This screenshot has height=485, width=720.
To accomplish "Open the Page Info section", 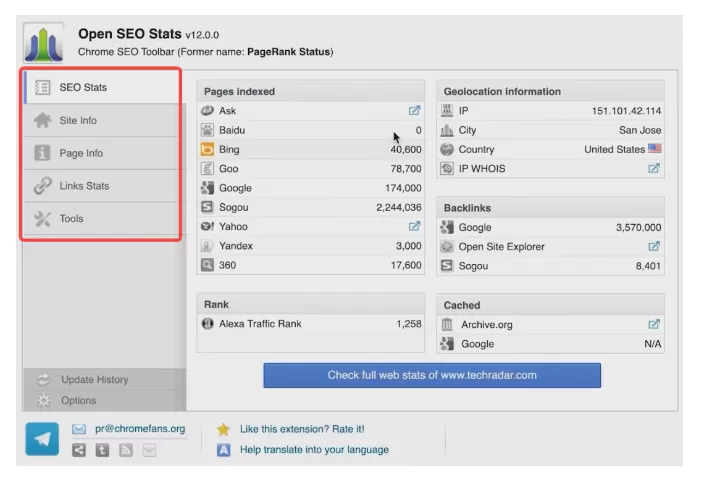I will (81, 154).
